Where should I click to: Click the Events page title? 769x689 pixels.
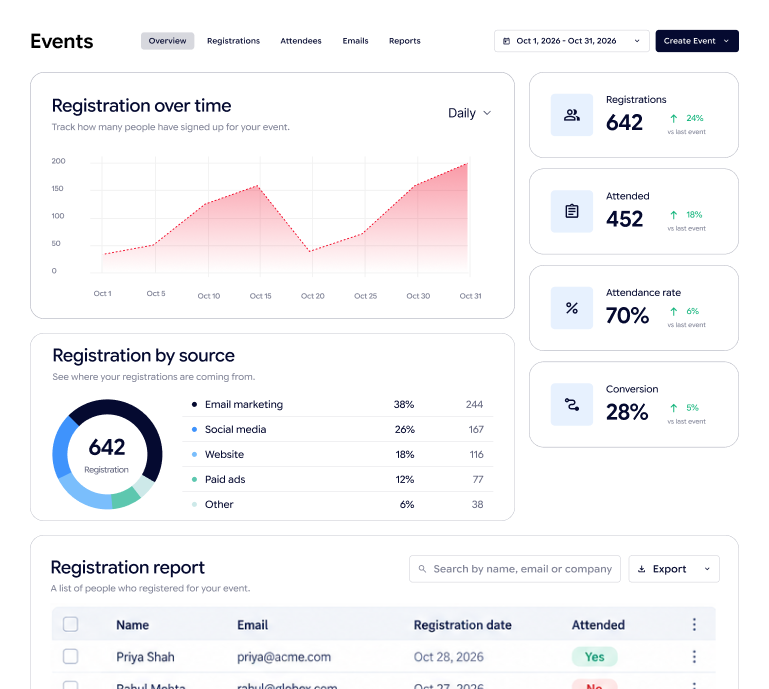62,41
